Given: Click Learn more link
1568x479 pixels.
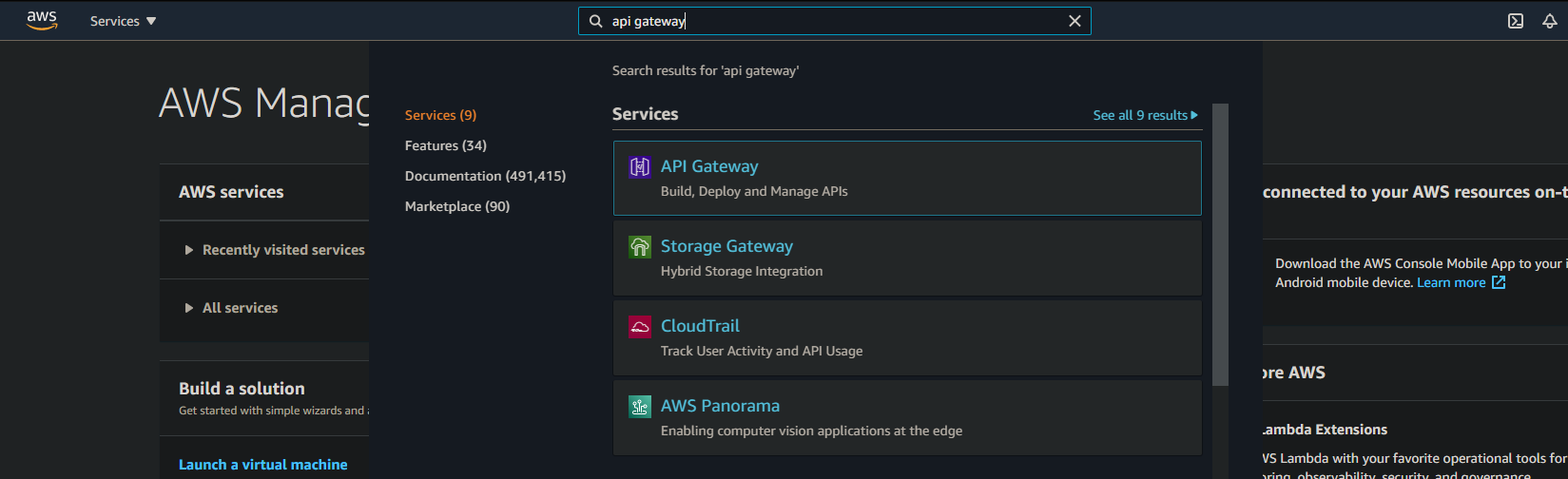Looking at the screenshot, I should 1451,282.
